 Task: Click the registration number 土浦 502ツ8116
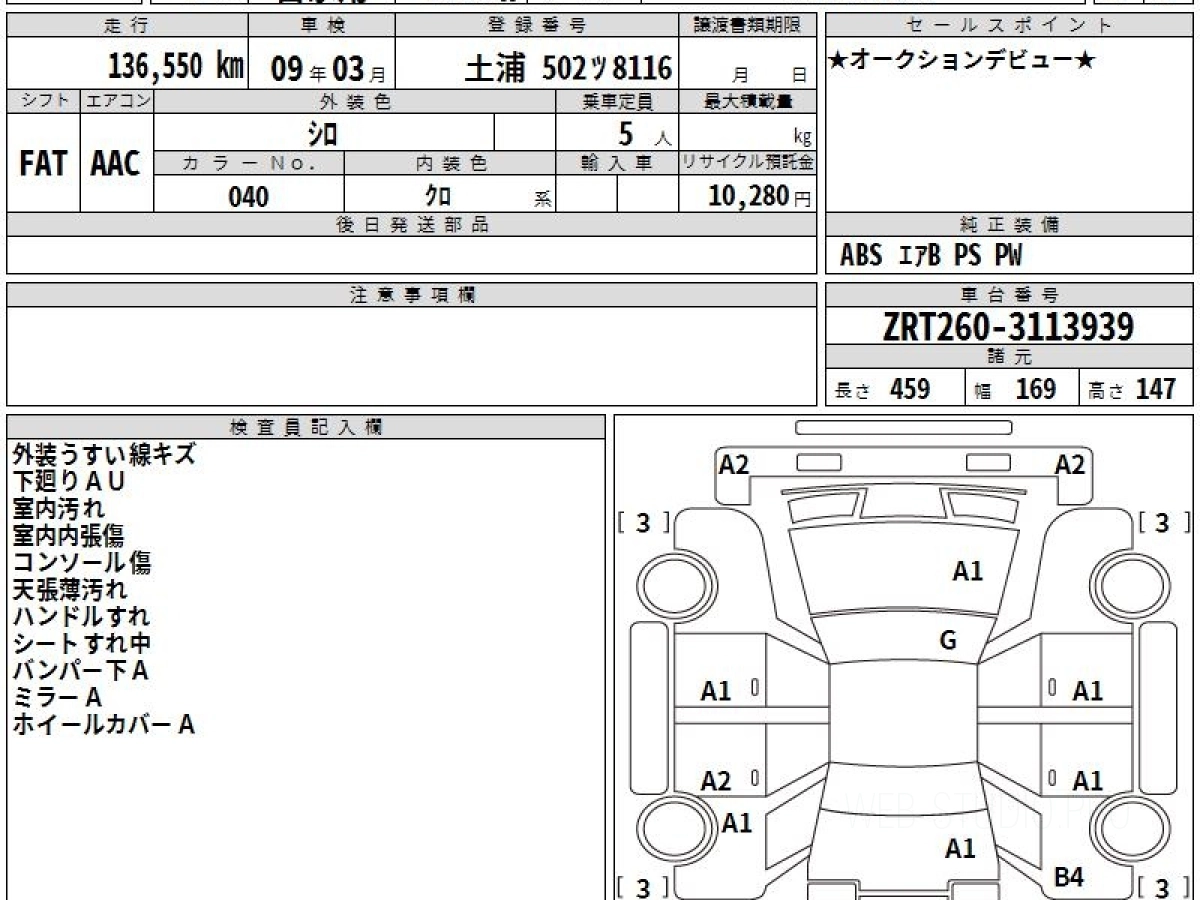[567, 68]
